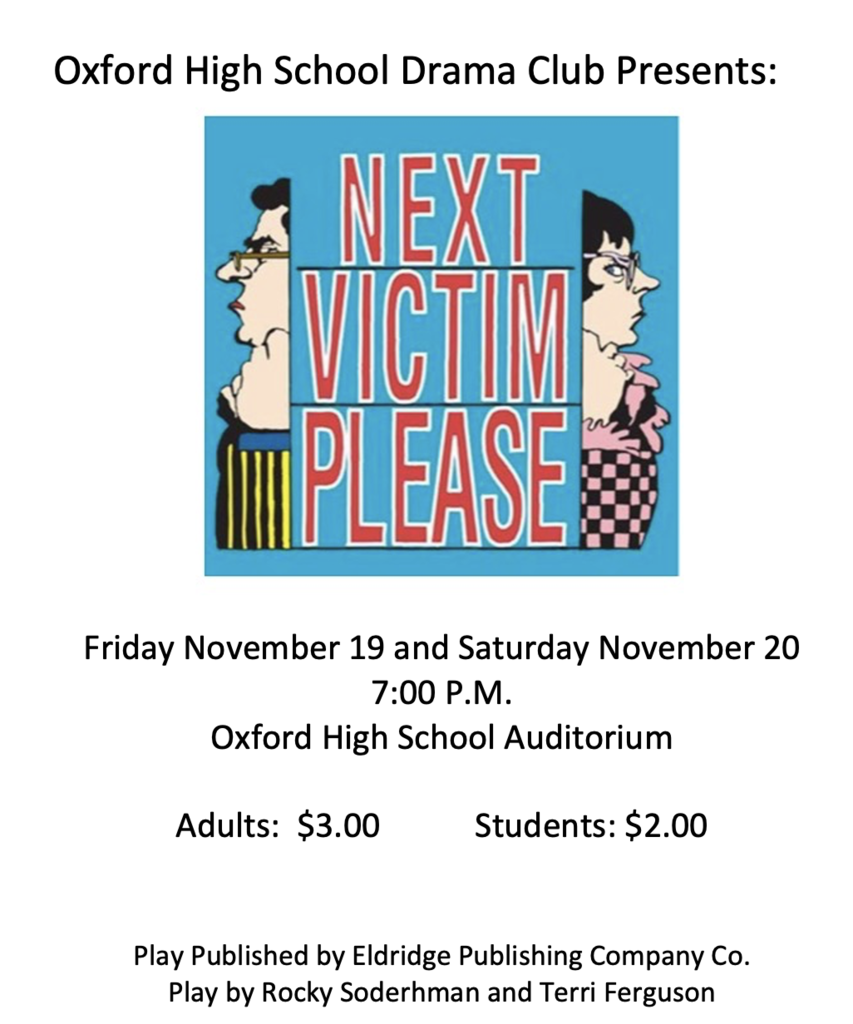853x1024 pixels.
Task: Click the red word VICTIM
Action: [x=435, y=335]
